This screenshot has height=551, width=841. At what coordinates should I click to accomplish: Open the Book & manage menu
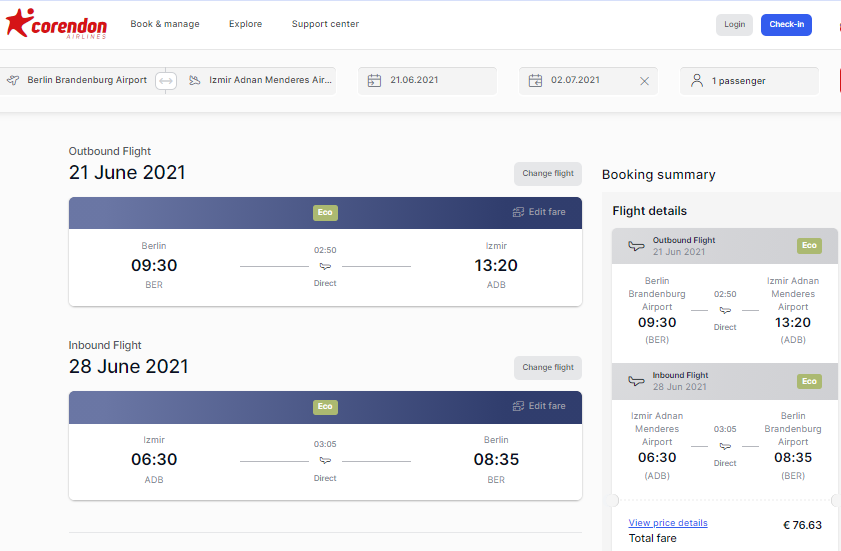click(x=165, y=24)
